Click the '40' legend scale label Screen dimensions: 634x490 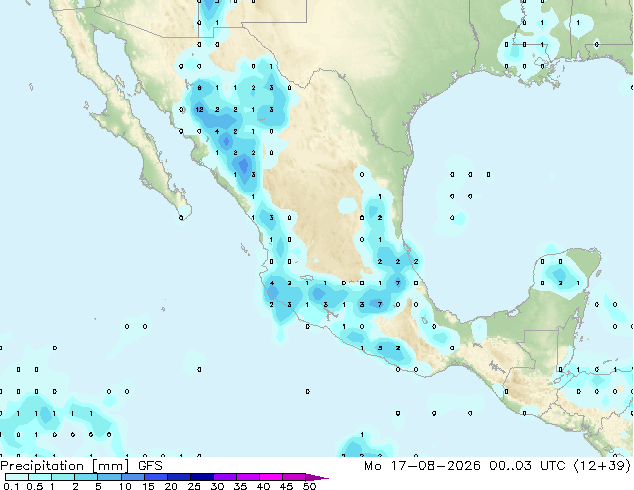tap(263, 486)
